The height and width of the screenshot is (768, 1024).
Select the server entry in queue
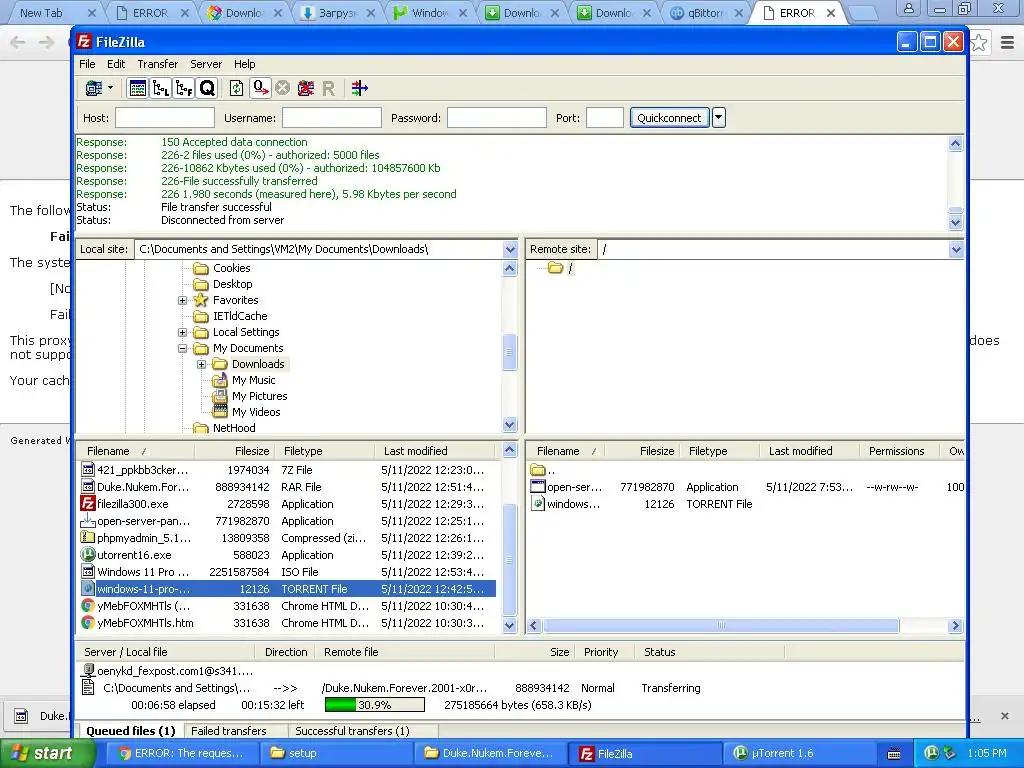(168, 671)
